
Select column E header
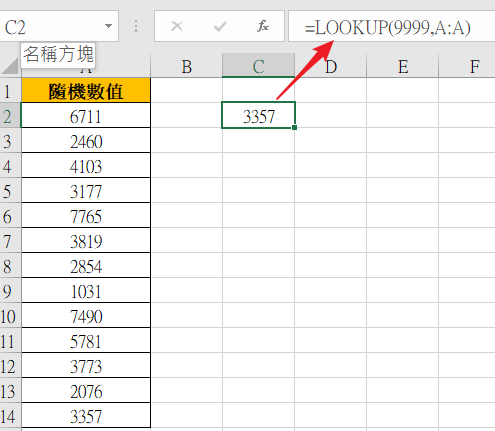(403, 66)
